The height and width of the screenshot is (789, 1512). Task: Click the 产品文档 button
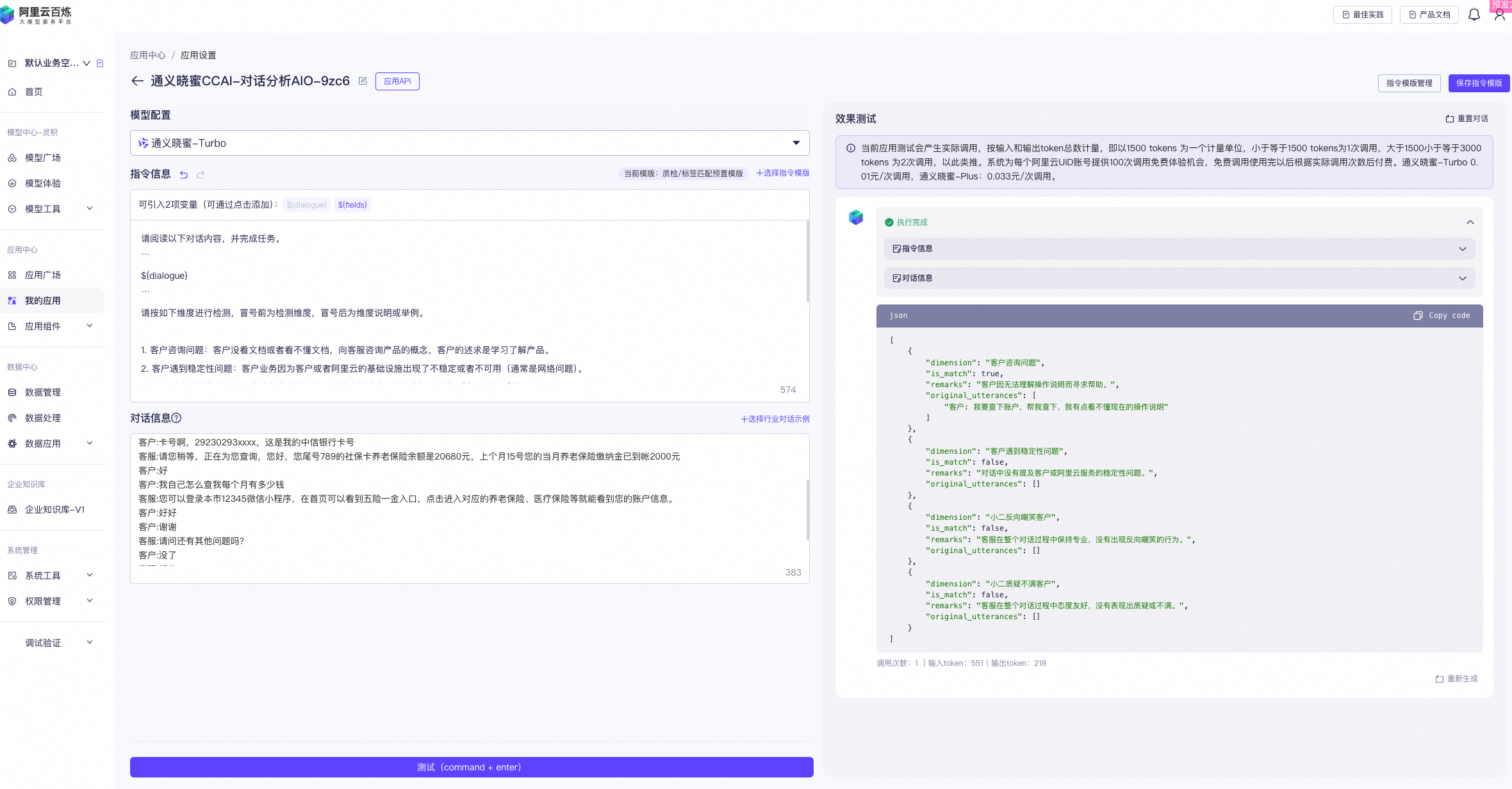[x=1429, y=15]
